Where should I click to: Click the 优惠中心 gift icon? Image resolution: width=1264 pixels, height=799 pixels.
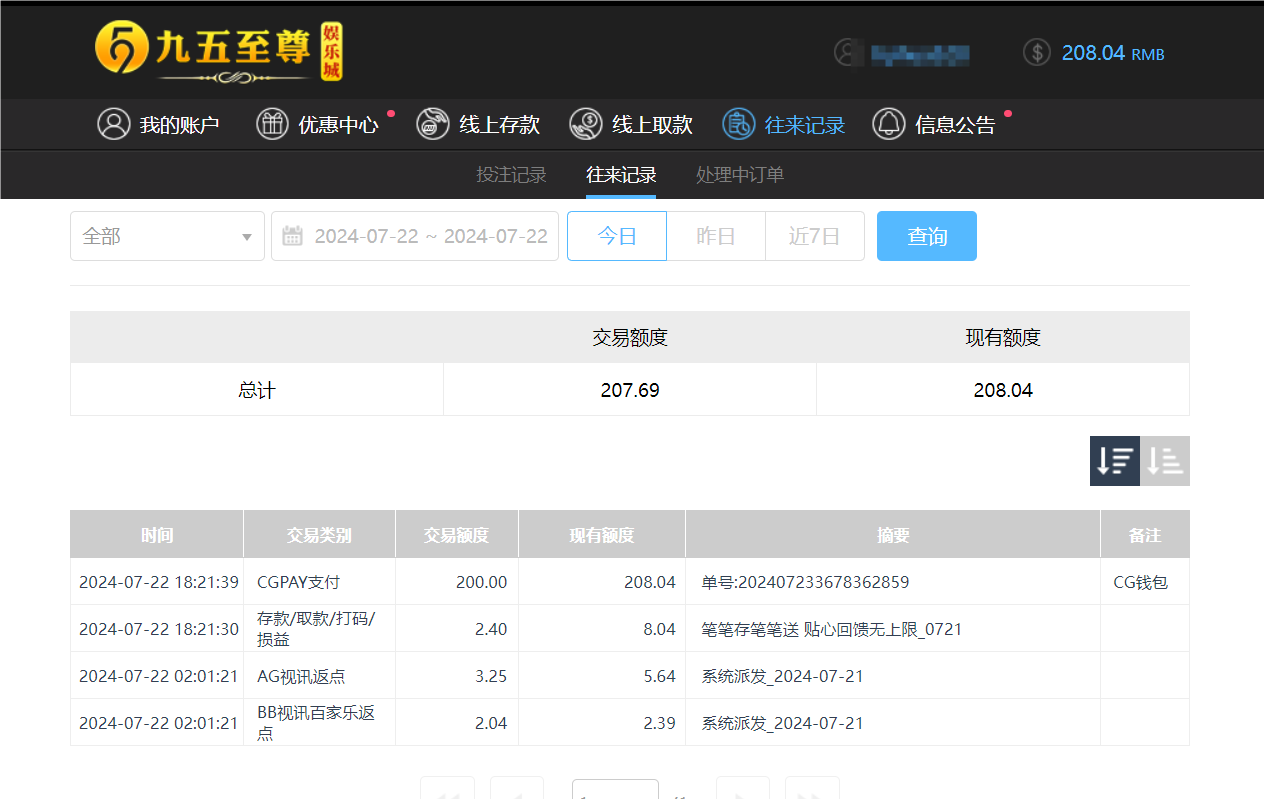(x=272, y=124)
